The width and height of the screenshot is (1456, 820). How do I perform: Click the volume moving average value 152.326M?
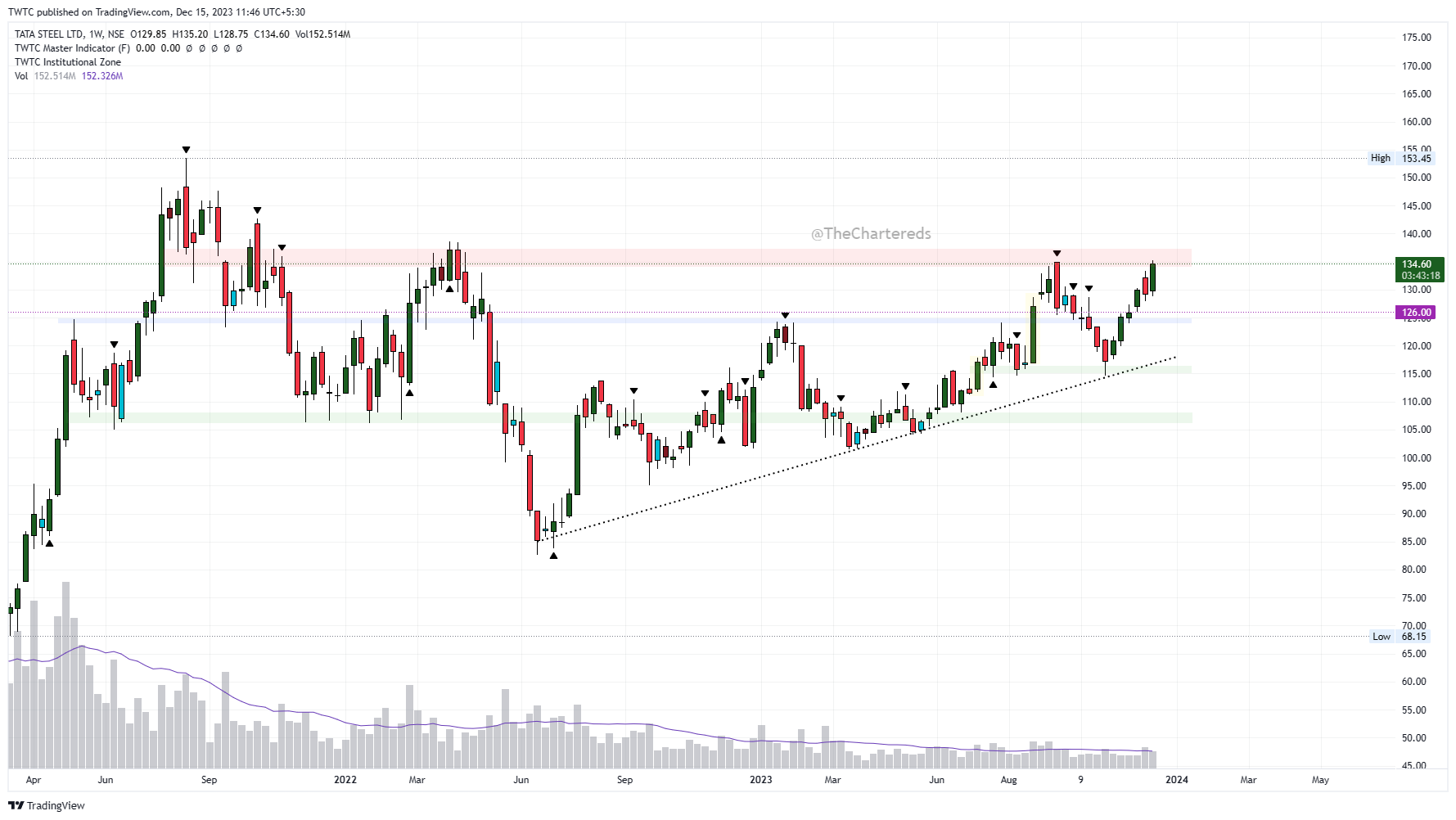coord(102,76)
